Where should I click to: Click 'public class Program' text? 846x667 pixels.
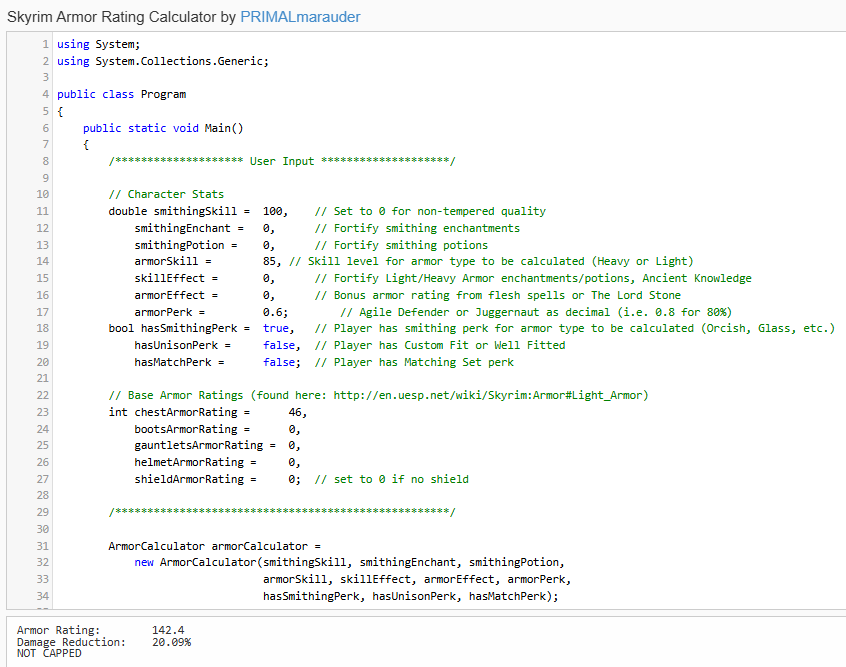(x=121, y=94)
